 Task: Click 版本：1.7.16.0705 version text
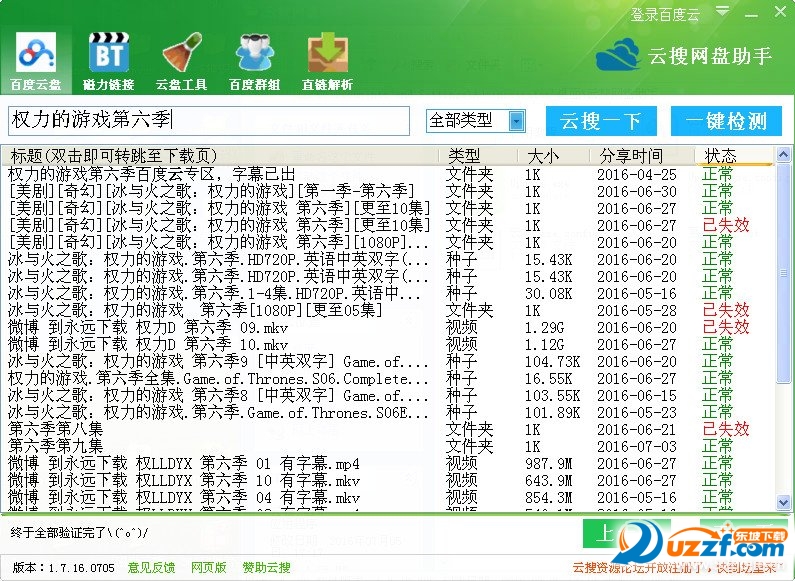point(63,568)
